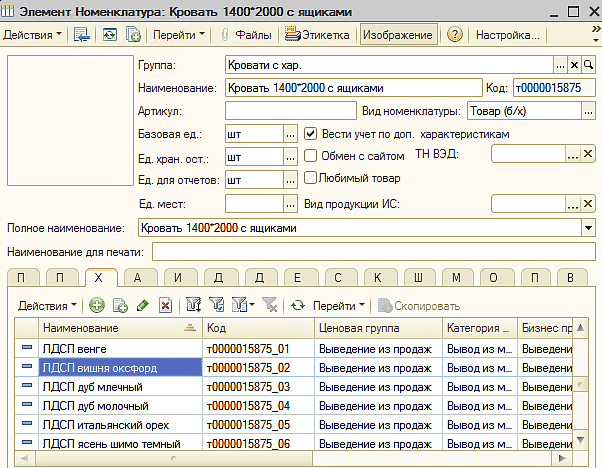Clear the Вид продукции ИС field

(588, 204)
